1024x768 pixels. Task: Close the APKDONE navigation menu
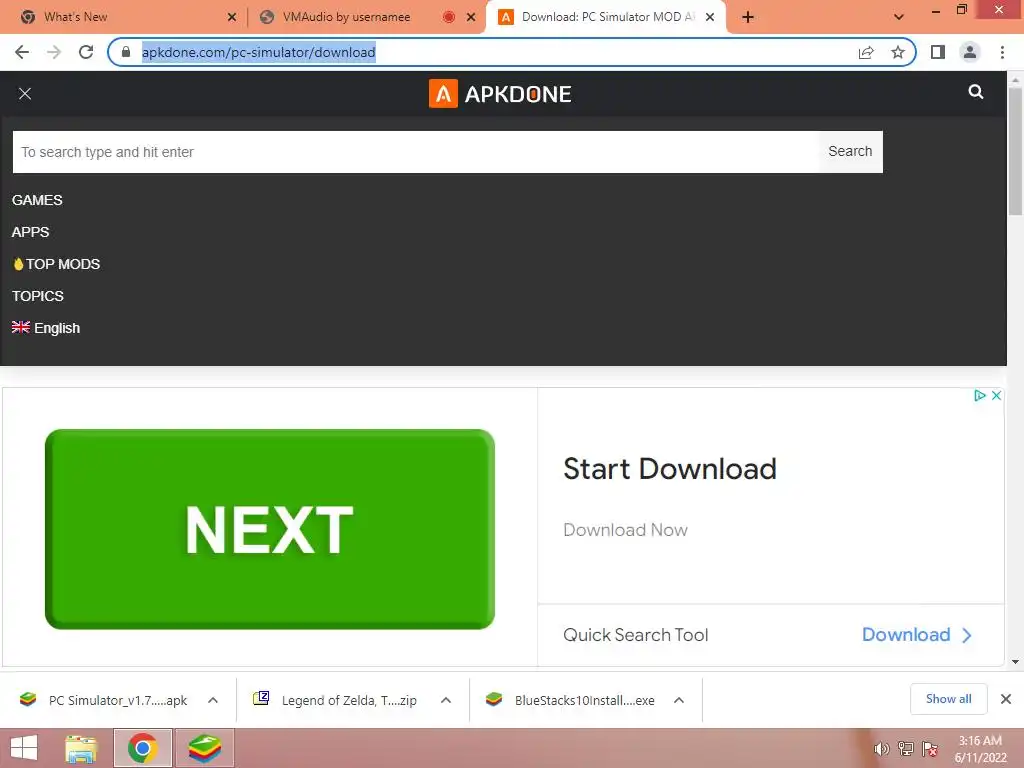click(25, 93)
